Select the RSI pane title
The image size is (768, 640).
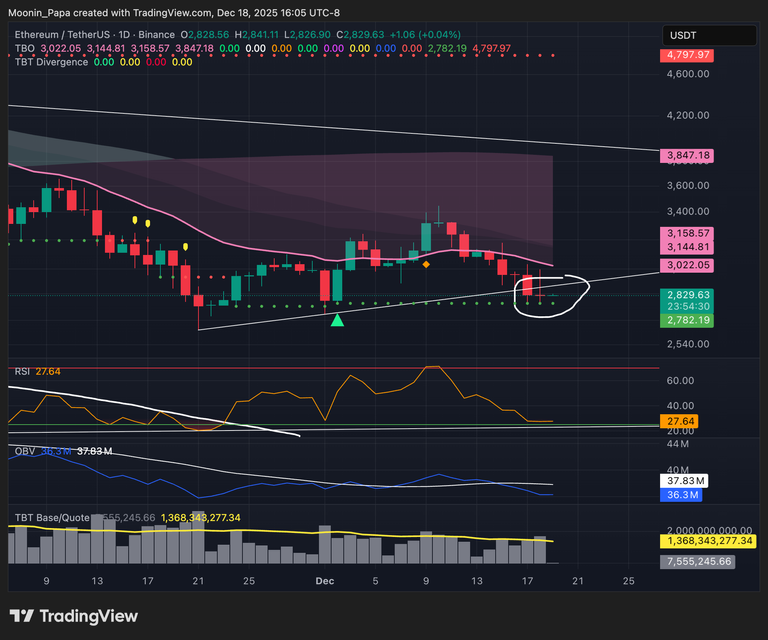pos(22,371)
